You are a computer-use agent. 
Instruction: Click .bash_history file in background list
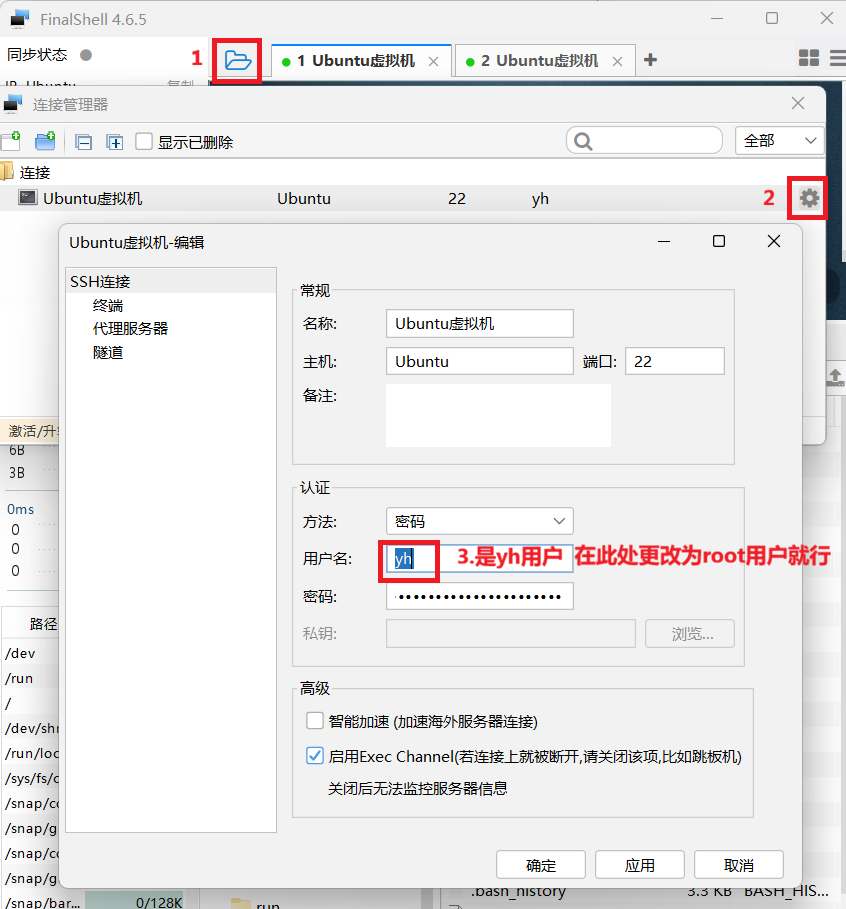518,892
